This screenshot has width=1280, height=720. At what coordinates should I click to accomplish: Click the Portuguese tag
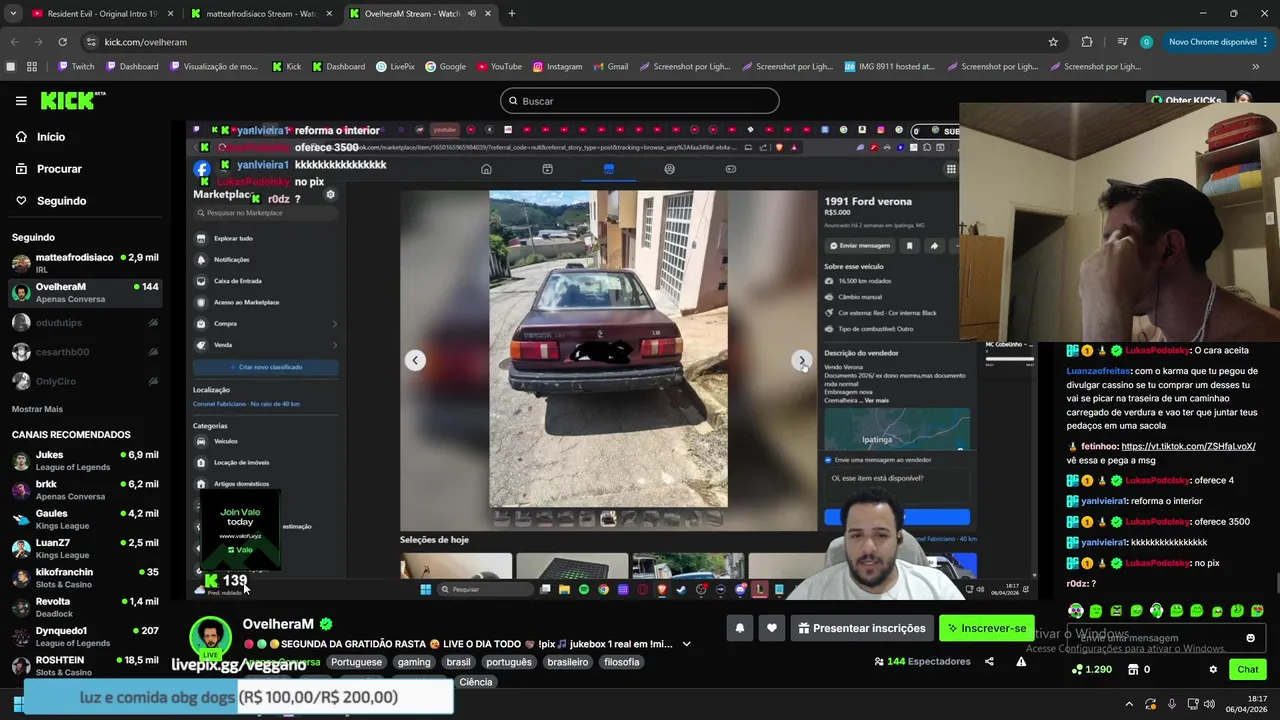pos(356,662)
